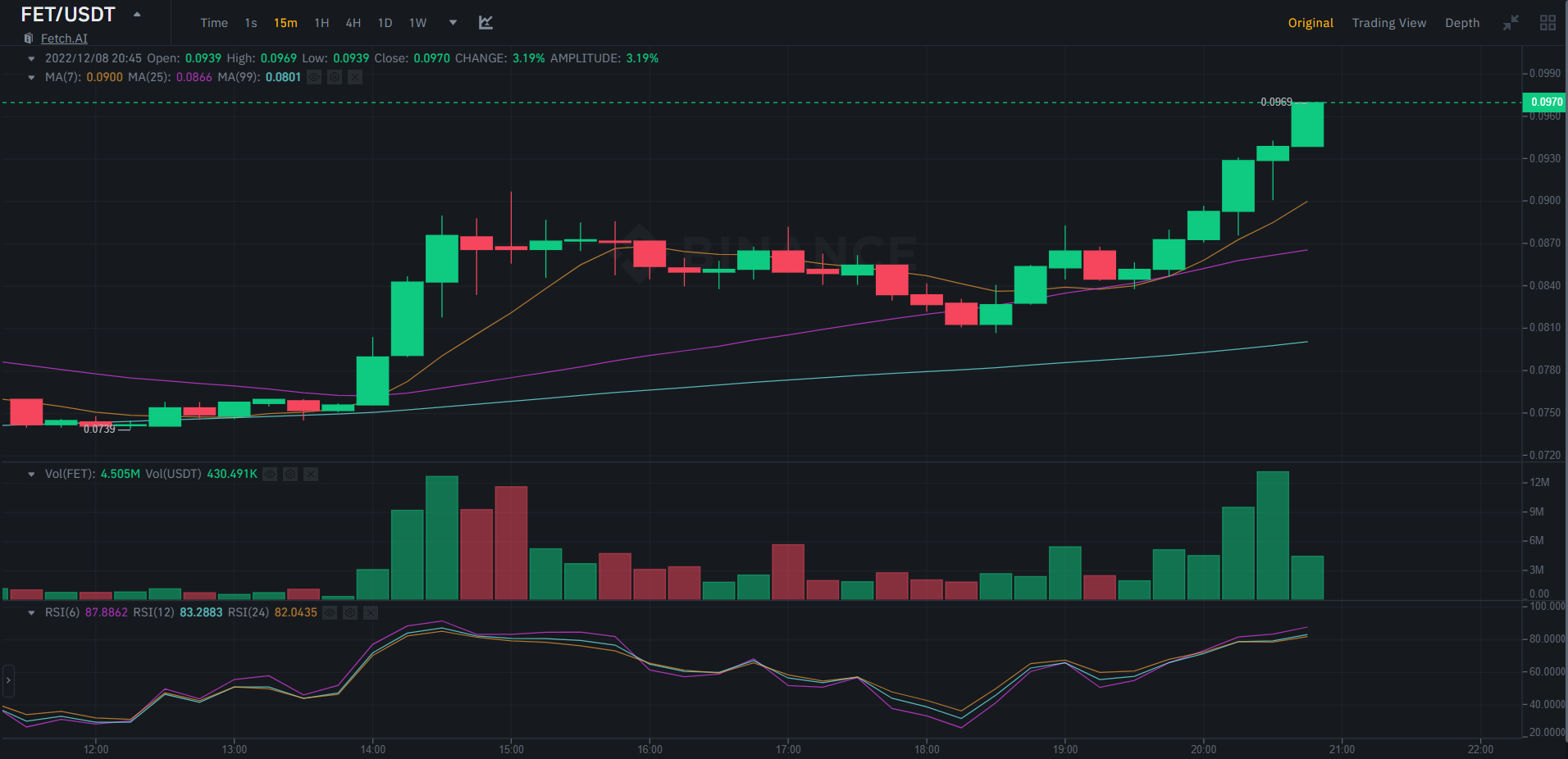Click the 80.0000 RSI axis label
Image resolution: width=1568 pixels, height=759 pixels.
1547,639
